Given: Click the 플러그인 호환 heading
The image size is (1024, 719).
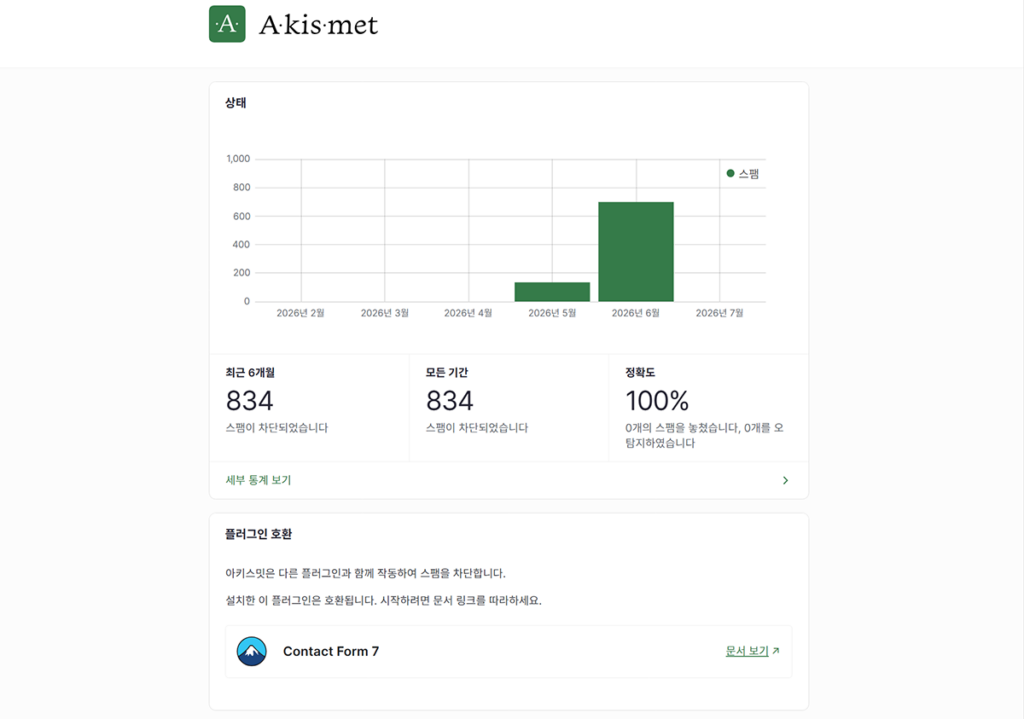Looking at the screenshot, I should click(259, 534).
